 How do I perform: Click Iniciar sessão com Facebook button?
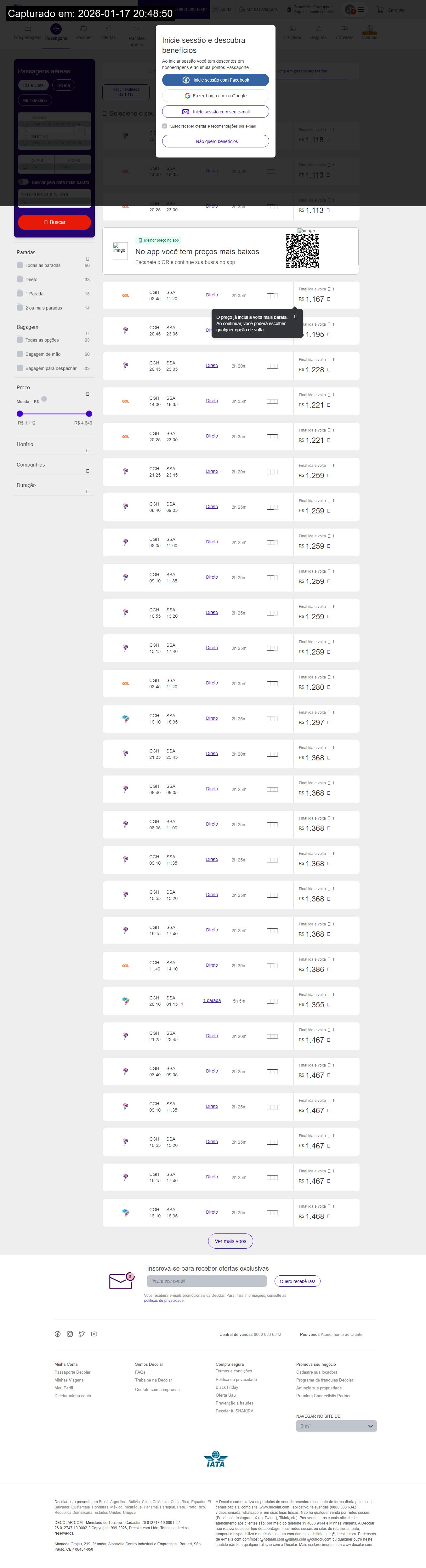point(215,80)
